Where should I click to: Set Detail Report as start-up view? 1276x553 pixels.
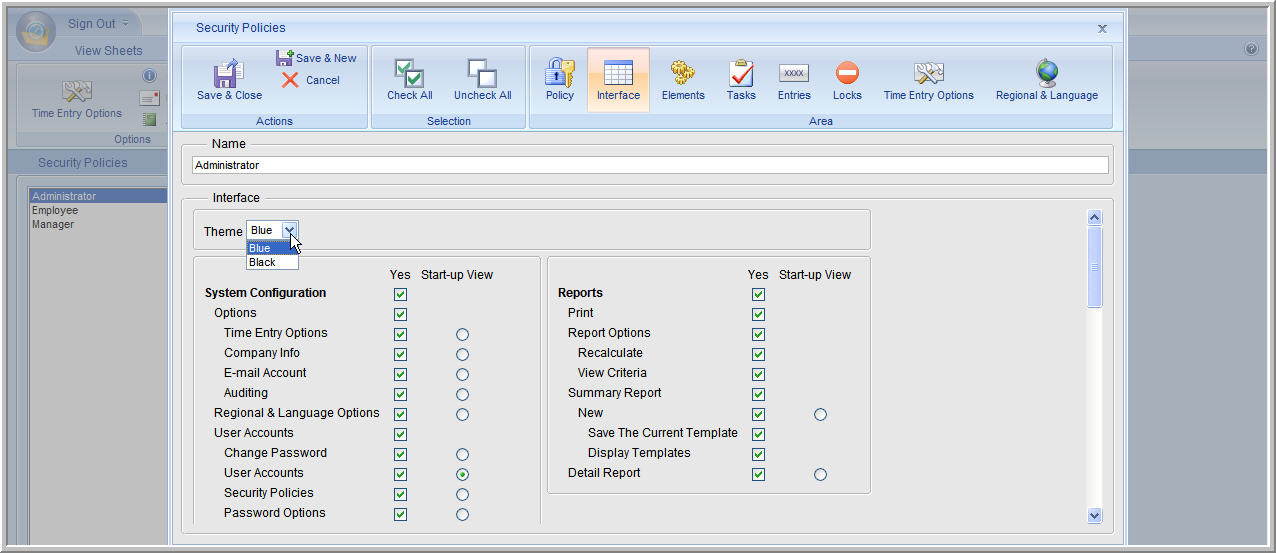pyautogui.click(x=820, y=474)
